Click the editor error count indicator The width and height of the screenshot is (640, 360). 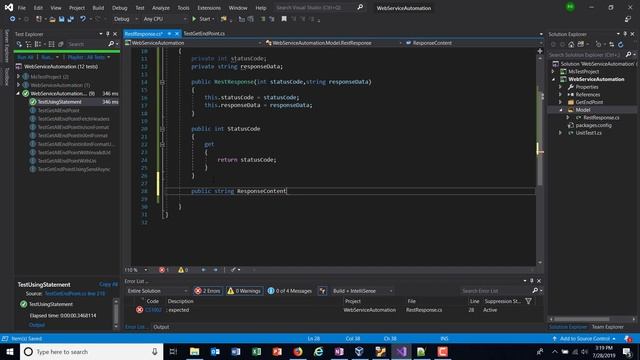[164, 270]
